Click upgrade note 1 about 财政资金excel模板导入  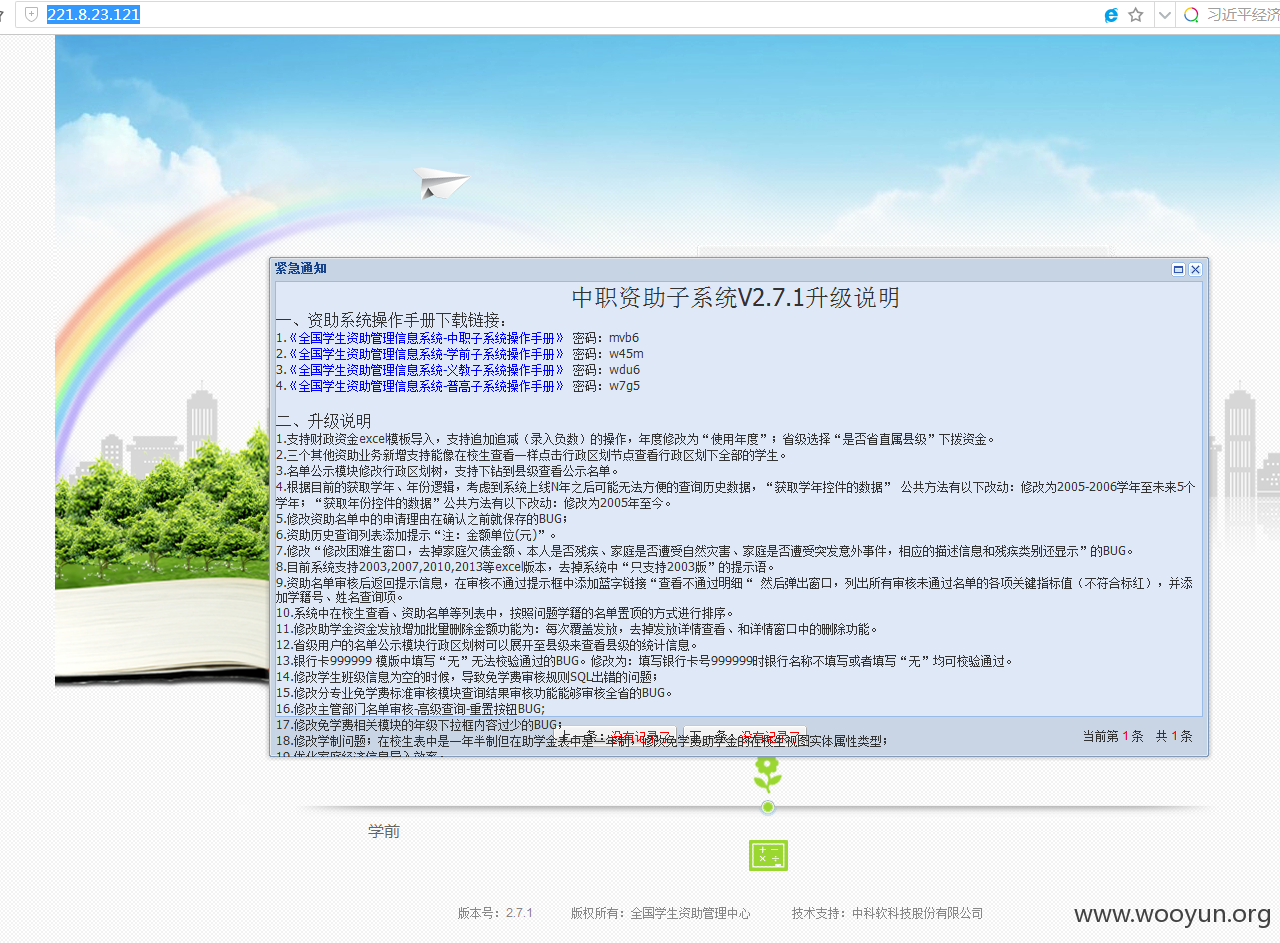pyautogui.click(x=635, y=439)
